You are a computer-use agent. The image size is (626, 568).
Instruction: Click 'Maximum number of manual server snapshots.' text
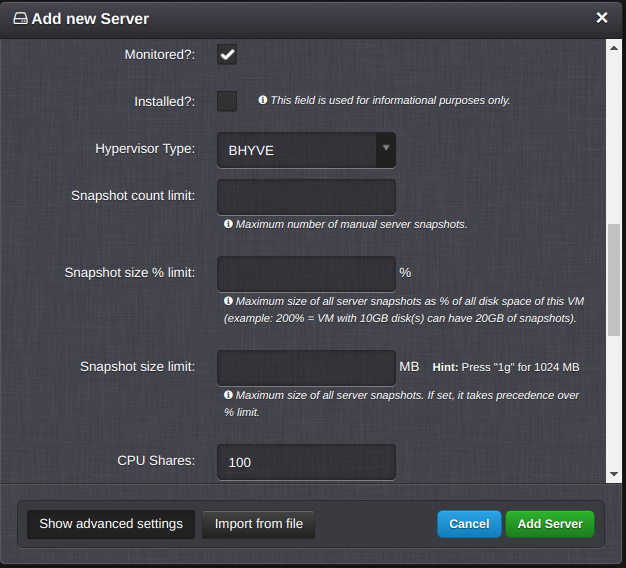pos(351,224)
